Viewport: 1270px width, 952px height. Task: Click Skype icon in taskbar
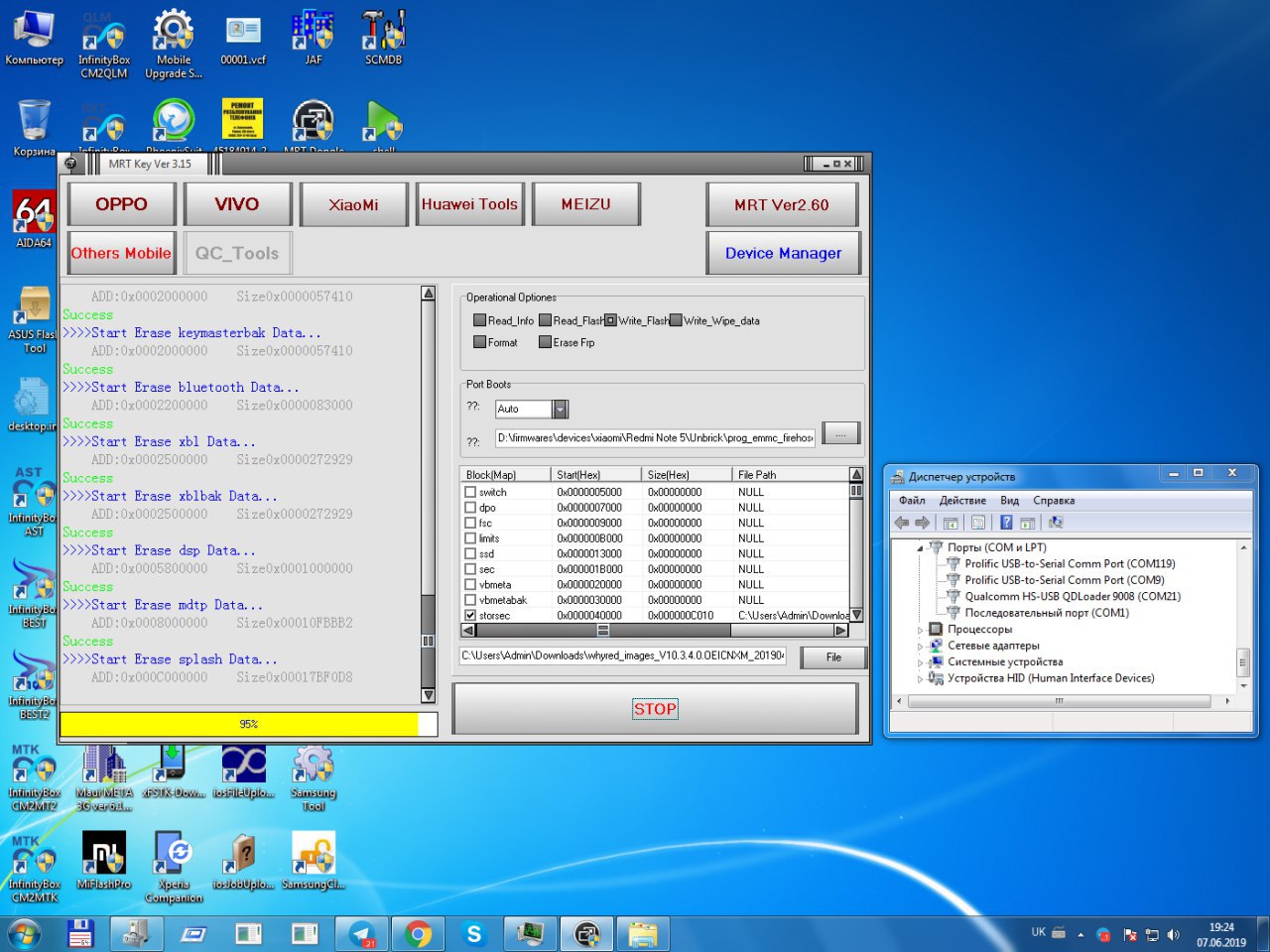click(474, 934)
